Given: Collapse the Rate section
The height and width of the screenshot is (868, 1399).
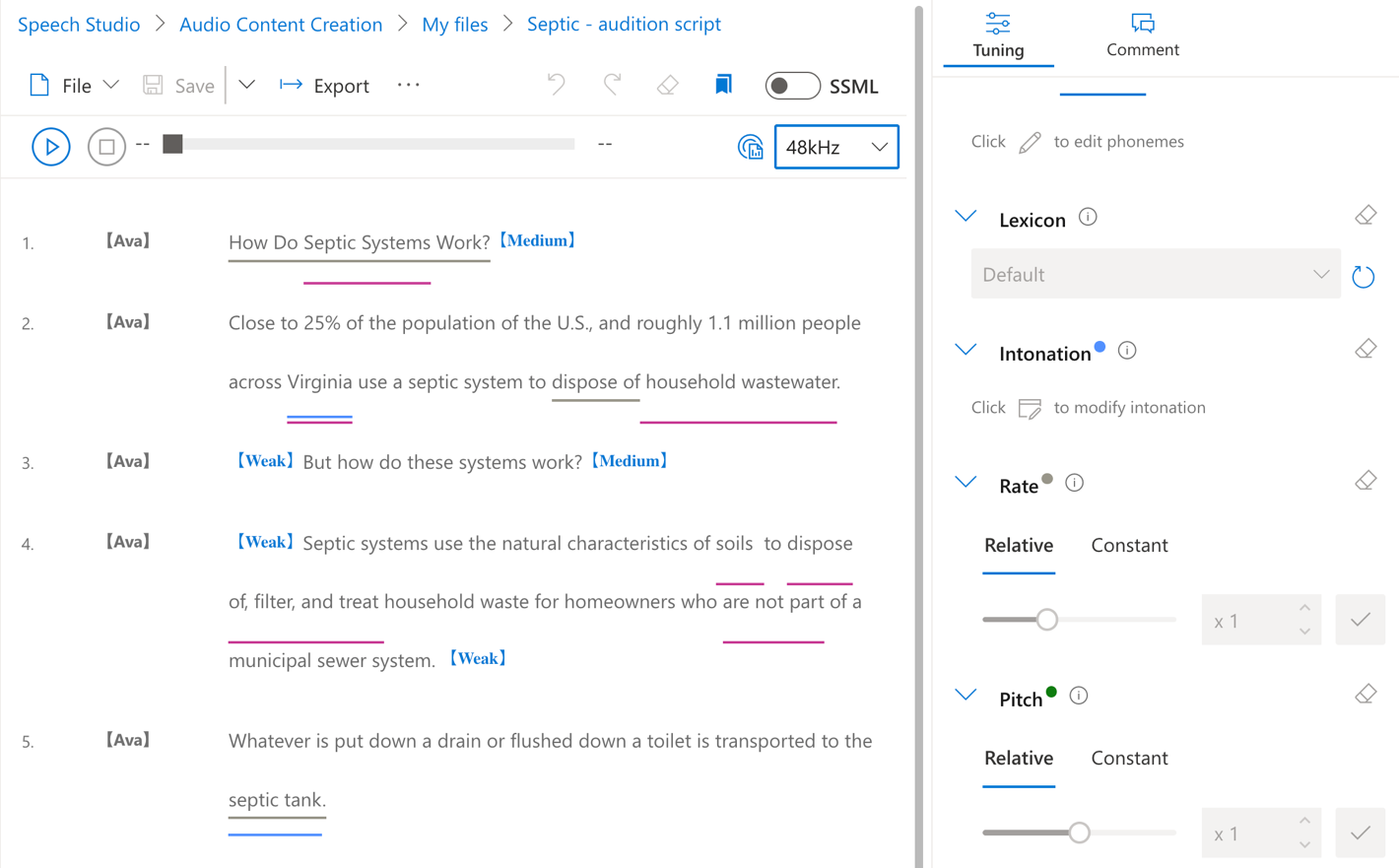Looking at the screenshot, I should click(966, 483).
